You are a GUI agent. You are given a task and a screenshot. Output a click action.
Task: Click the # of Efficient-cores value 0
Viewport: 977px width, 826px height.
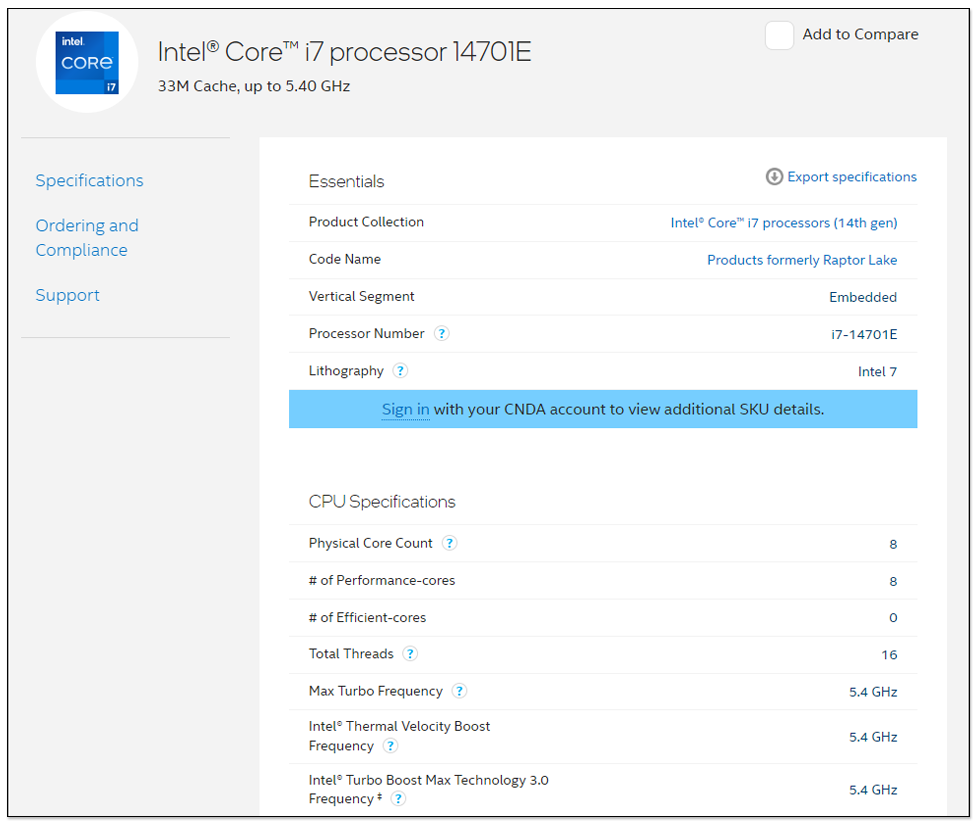(893, 618)
